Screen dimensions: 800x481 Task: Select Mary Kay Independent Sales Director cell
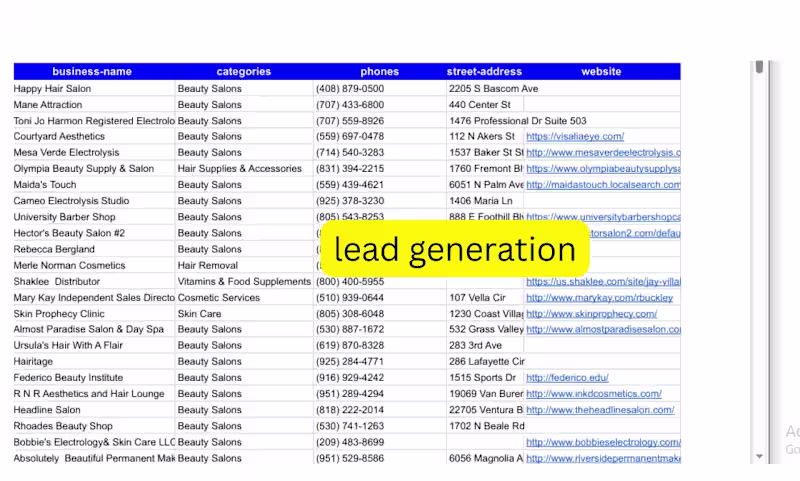point(94,298)
